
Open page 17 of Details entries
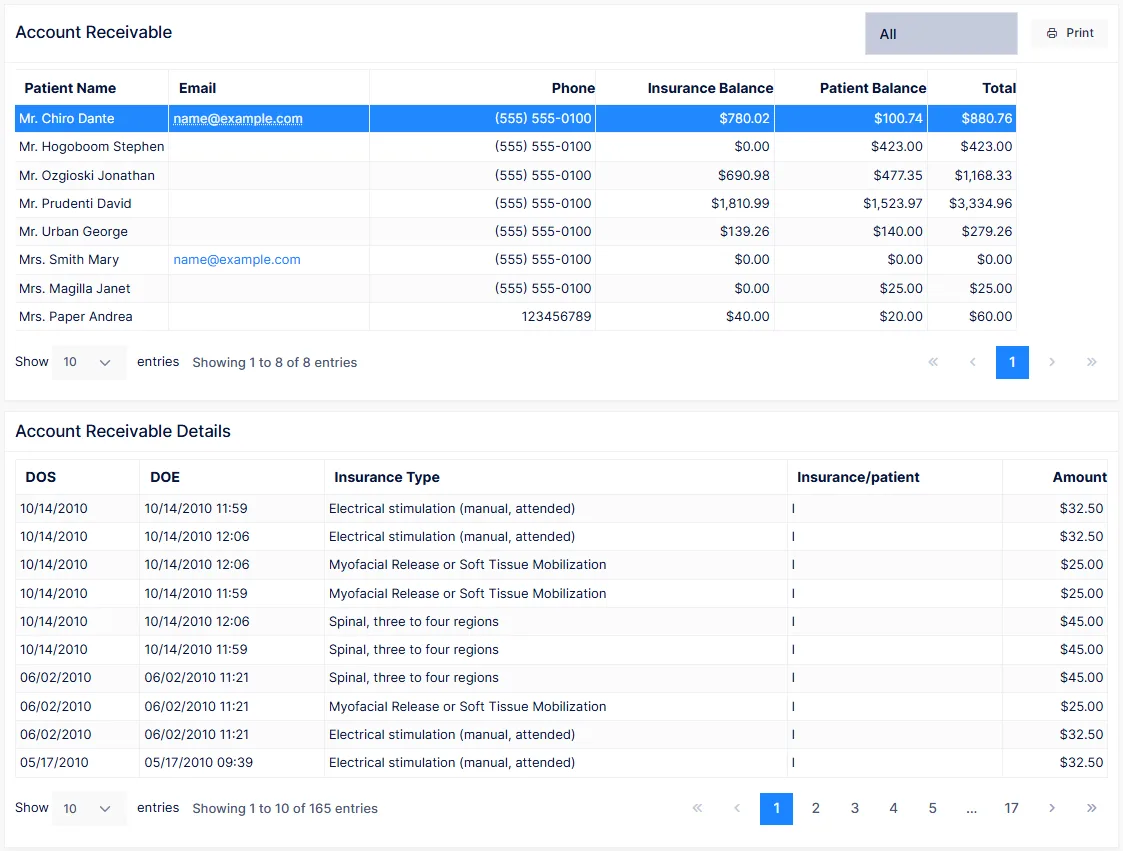click(x=1011, y=809)
